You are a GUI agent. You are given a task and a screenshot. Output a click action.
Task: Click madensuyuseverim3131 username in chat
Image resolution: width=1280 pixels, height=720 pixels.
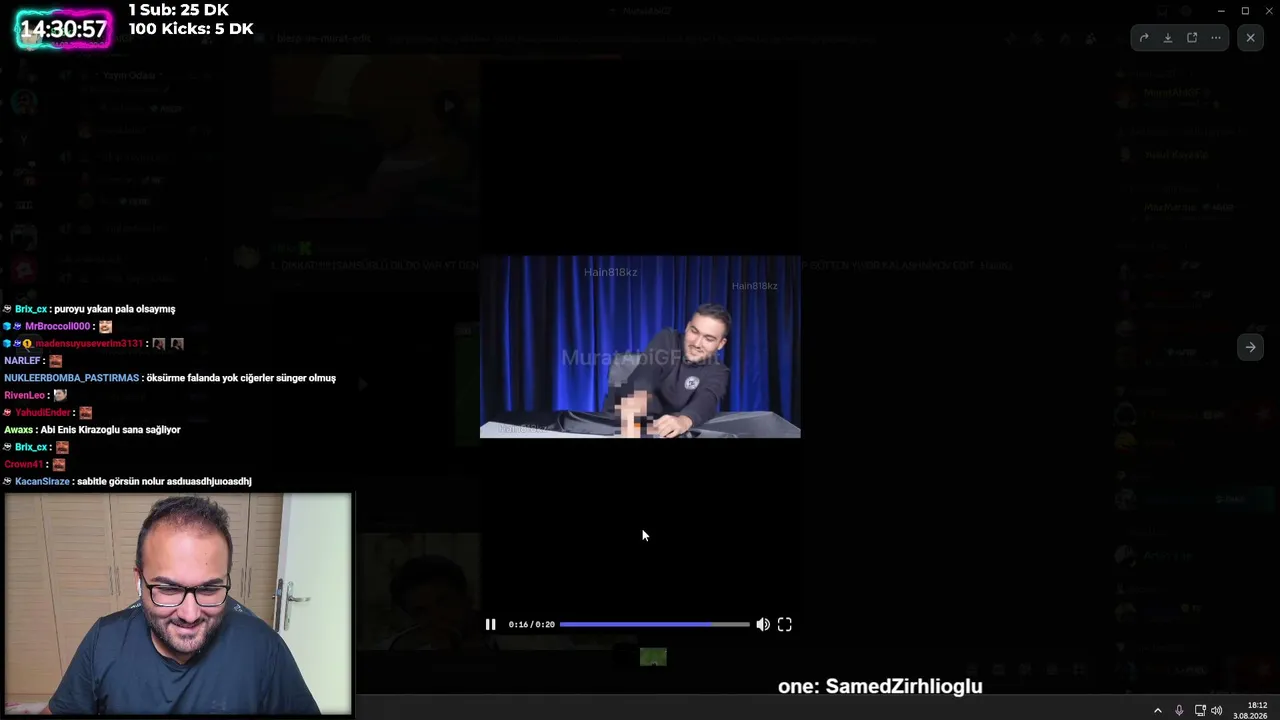click(x=89, y=344)
